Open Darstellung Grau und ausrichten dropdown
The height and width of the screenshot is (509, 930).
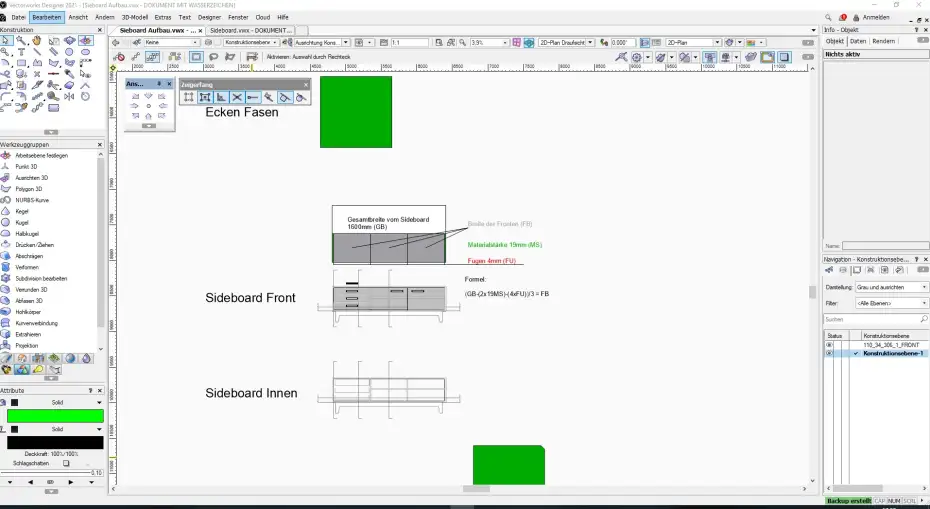(891, 287)
